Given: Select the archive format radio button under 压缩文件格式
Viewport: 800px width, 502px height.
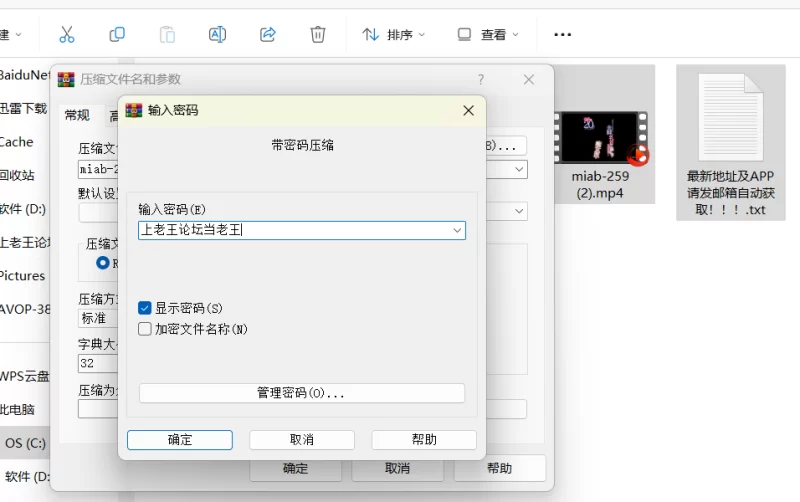Looking at the screenshot, I should point(103,263).
